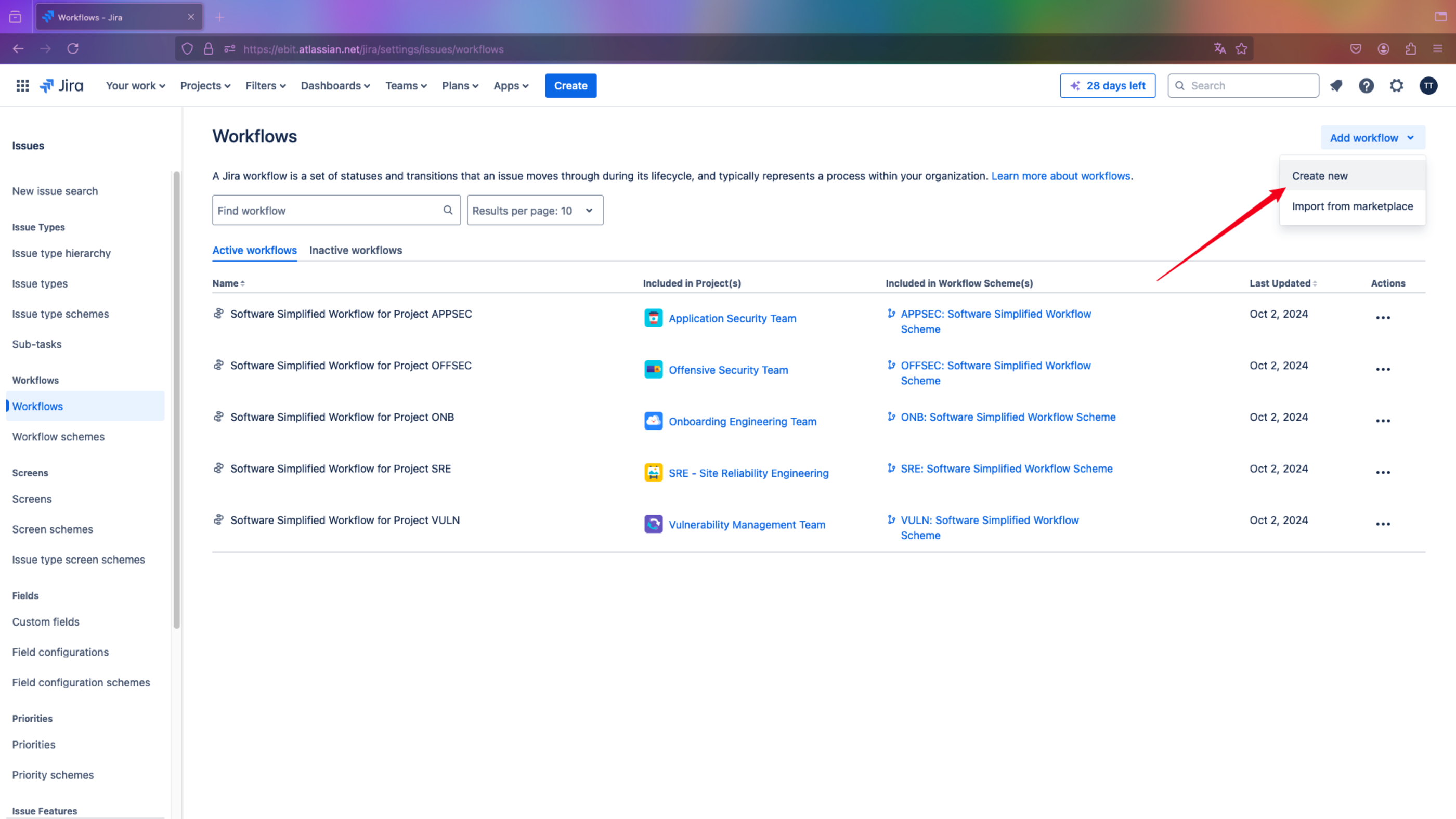Open Learn more about workflows link

pyautogui.click(x=1060, y=176)
